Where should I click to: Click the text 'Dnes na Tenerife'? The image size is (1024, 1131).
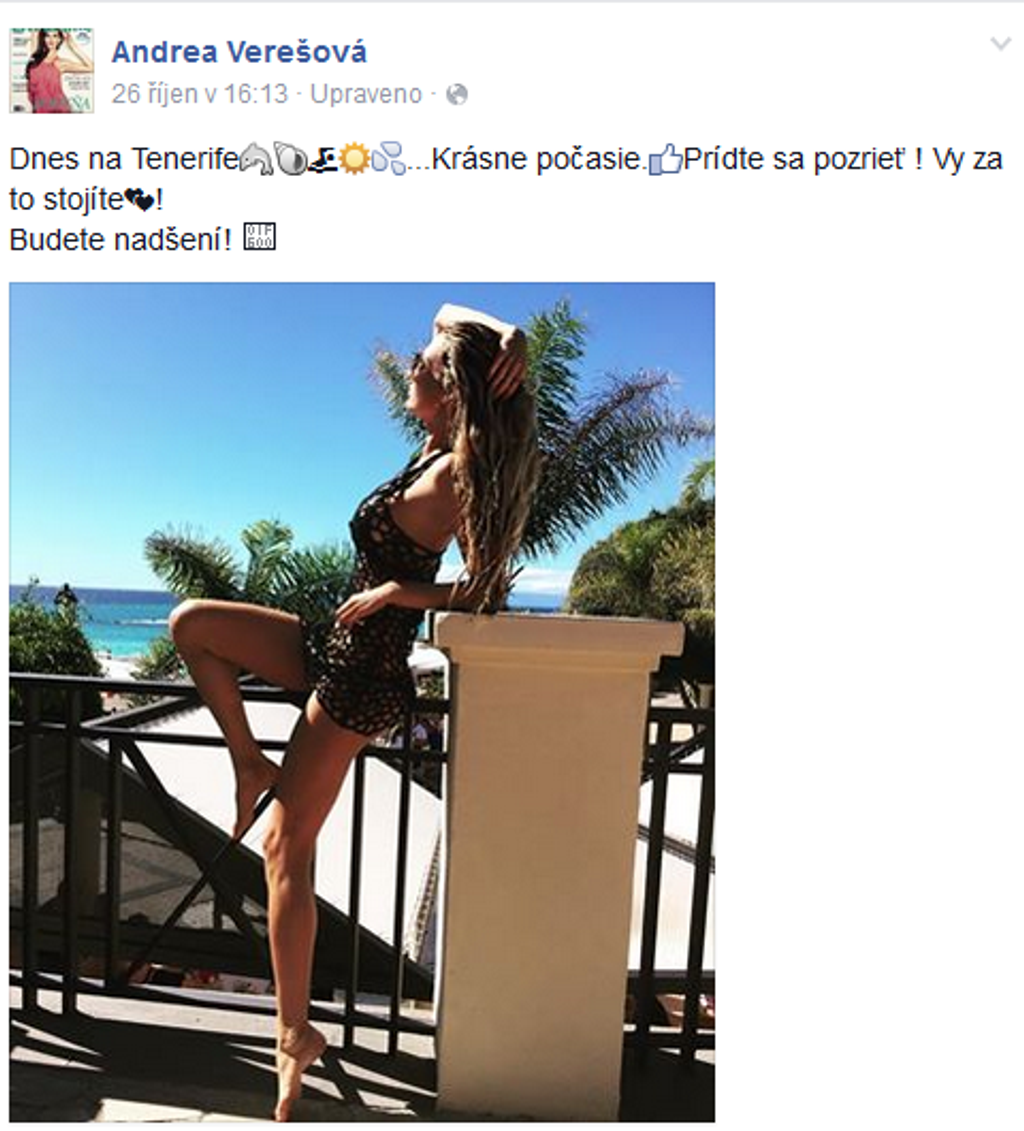[123, 159]
